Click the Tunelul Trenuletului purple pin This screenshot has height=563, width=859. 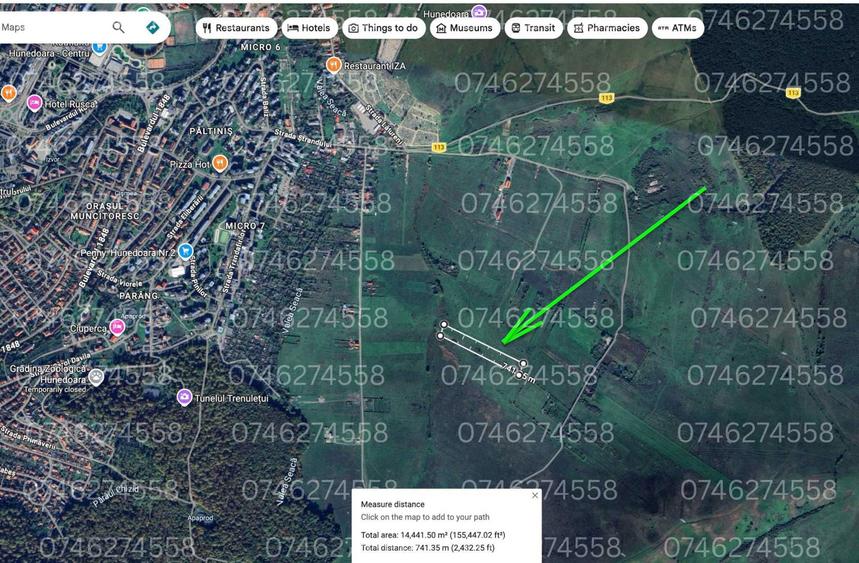coord(185,397)
